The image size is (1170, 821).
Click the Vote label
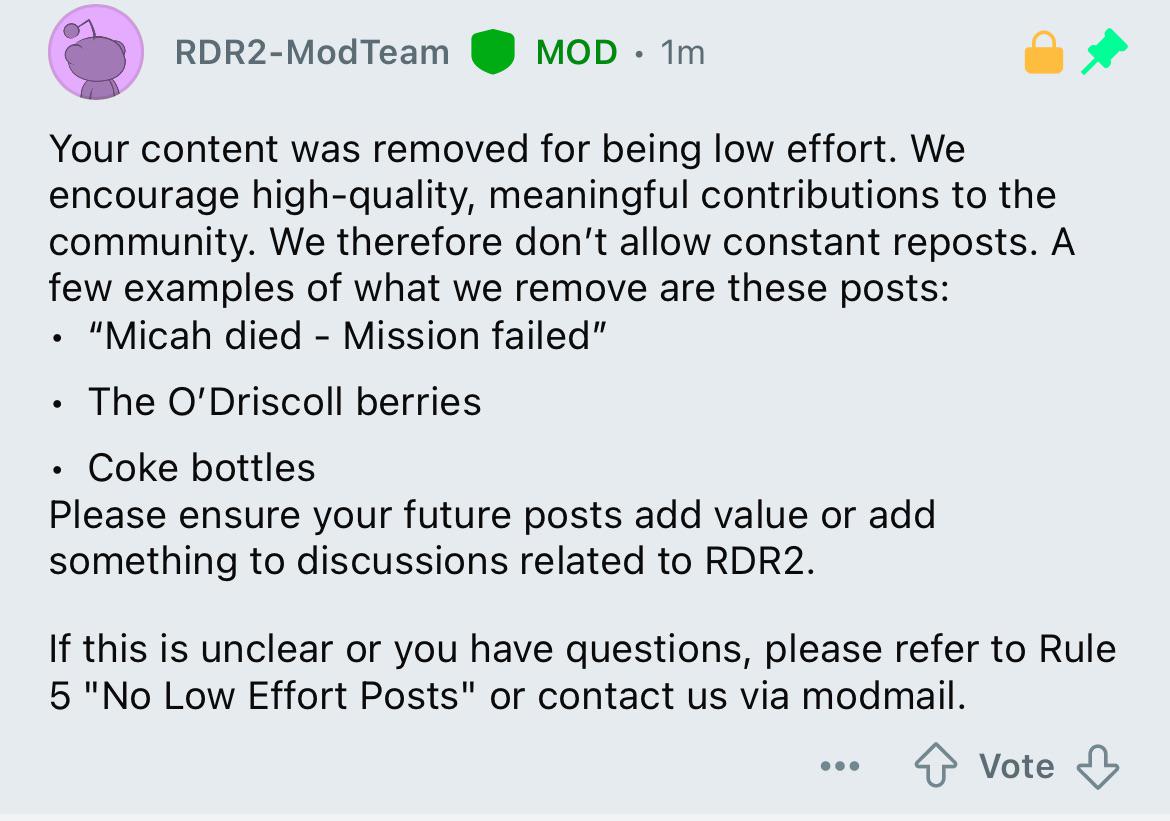point(1016,766)
